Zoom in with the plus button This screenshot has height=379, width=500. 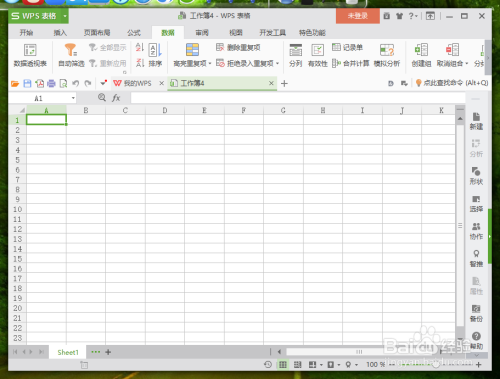tap(479, 365)
